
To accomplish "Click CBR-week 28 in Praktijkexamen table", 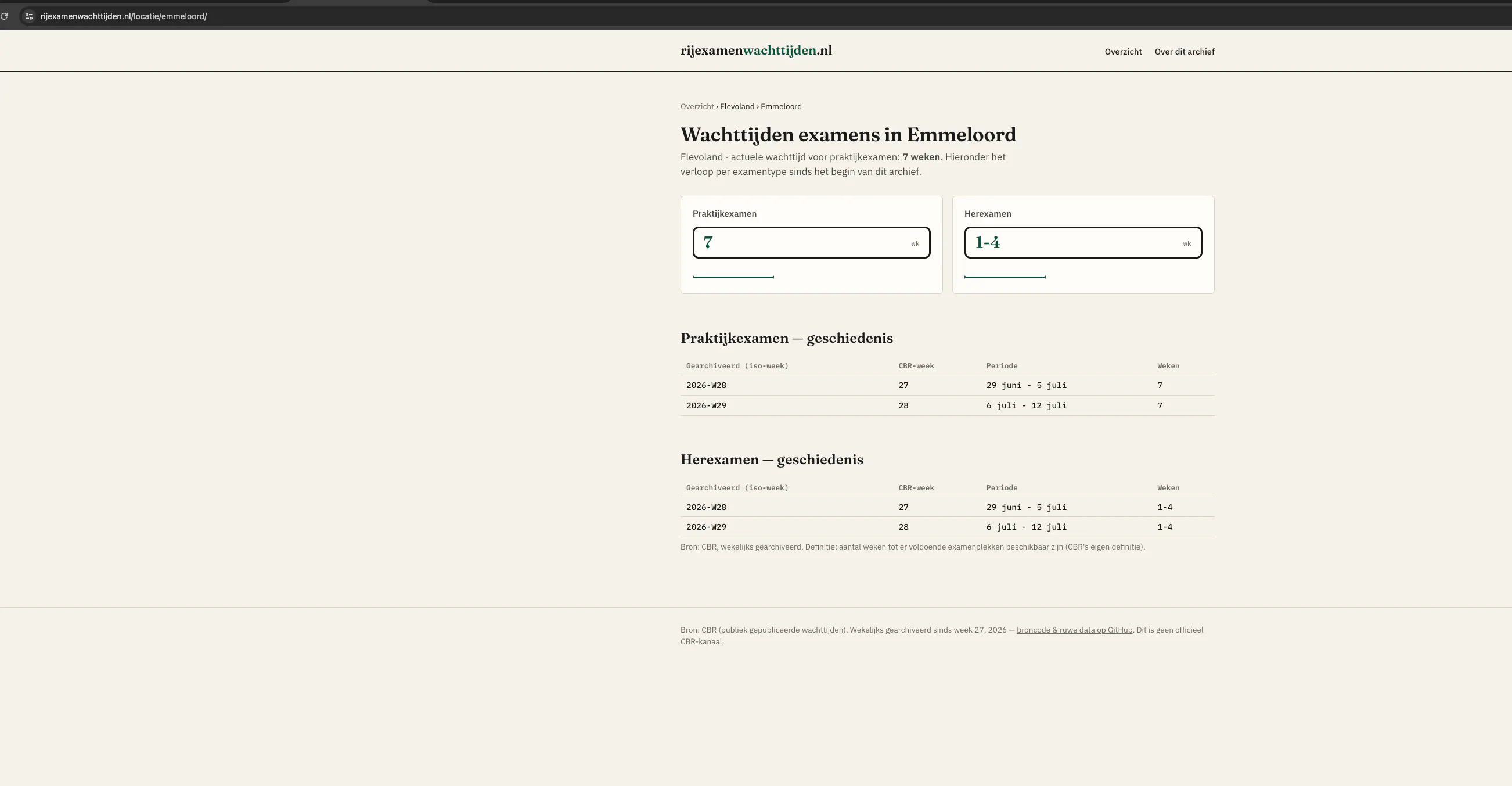I will [x=903, y=405].
